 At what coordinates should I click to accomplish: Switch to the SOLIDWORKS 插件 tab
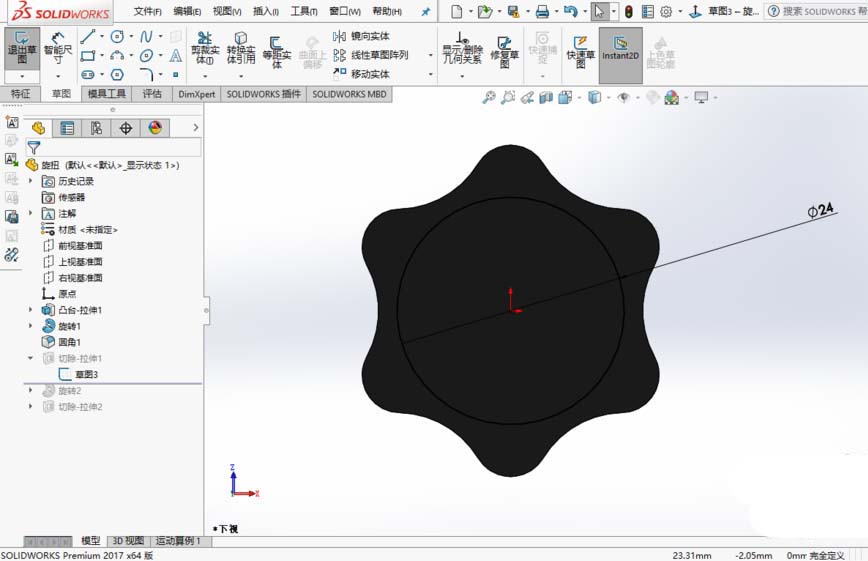tap(264, 94)
